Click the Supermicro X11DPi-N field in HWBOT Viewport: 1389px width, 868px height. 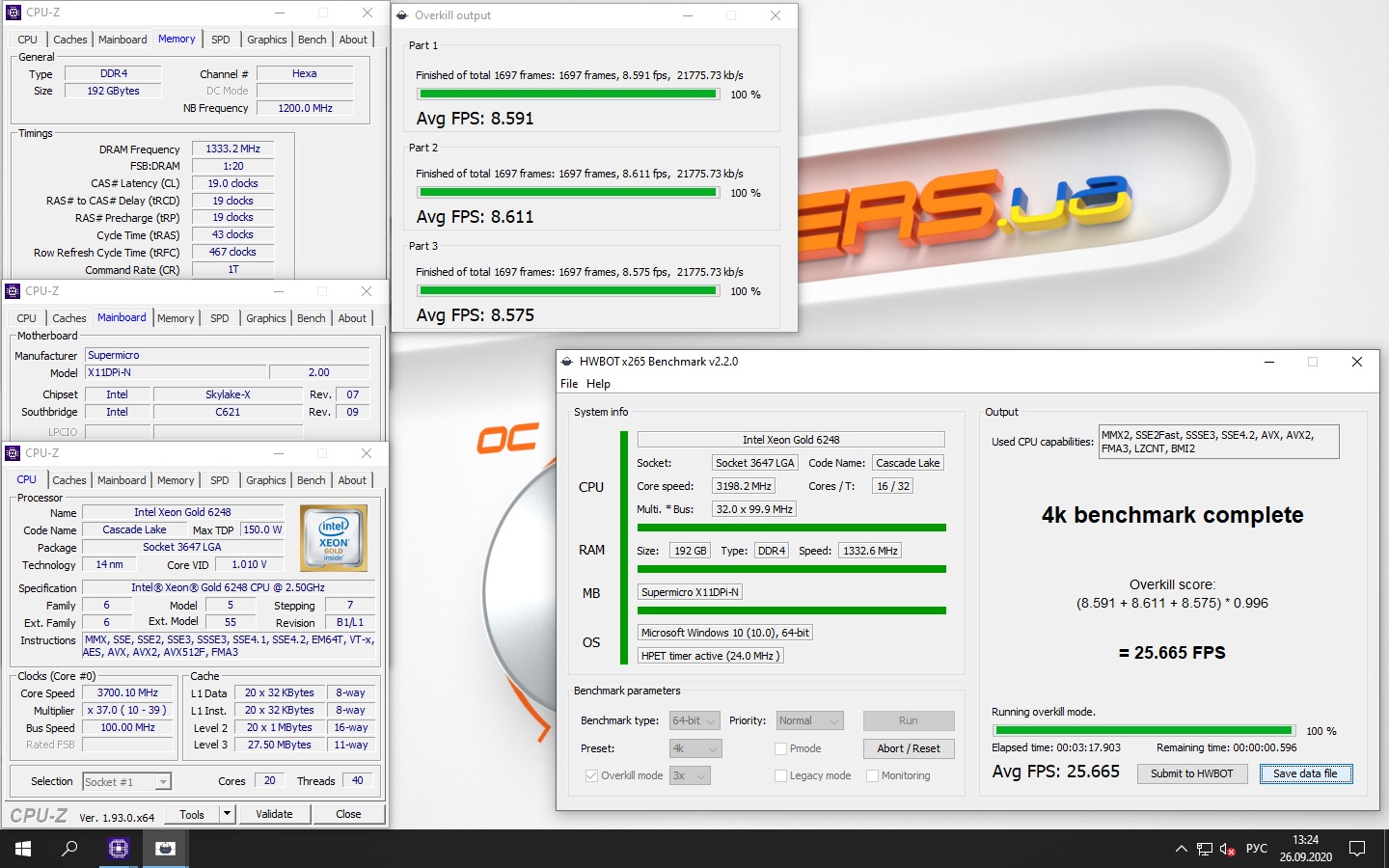point(691,592)
